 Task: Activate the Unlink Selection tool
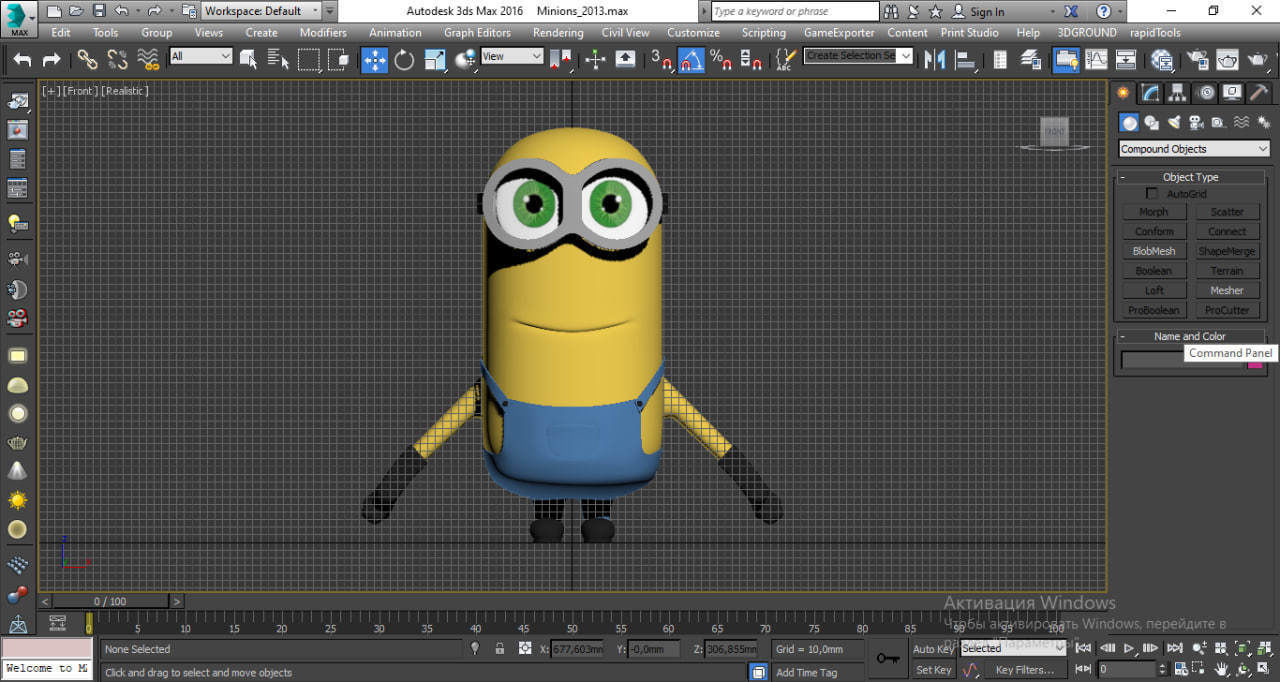[118, 60]
